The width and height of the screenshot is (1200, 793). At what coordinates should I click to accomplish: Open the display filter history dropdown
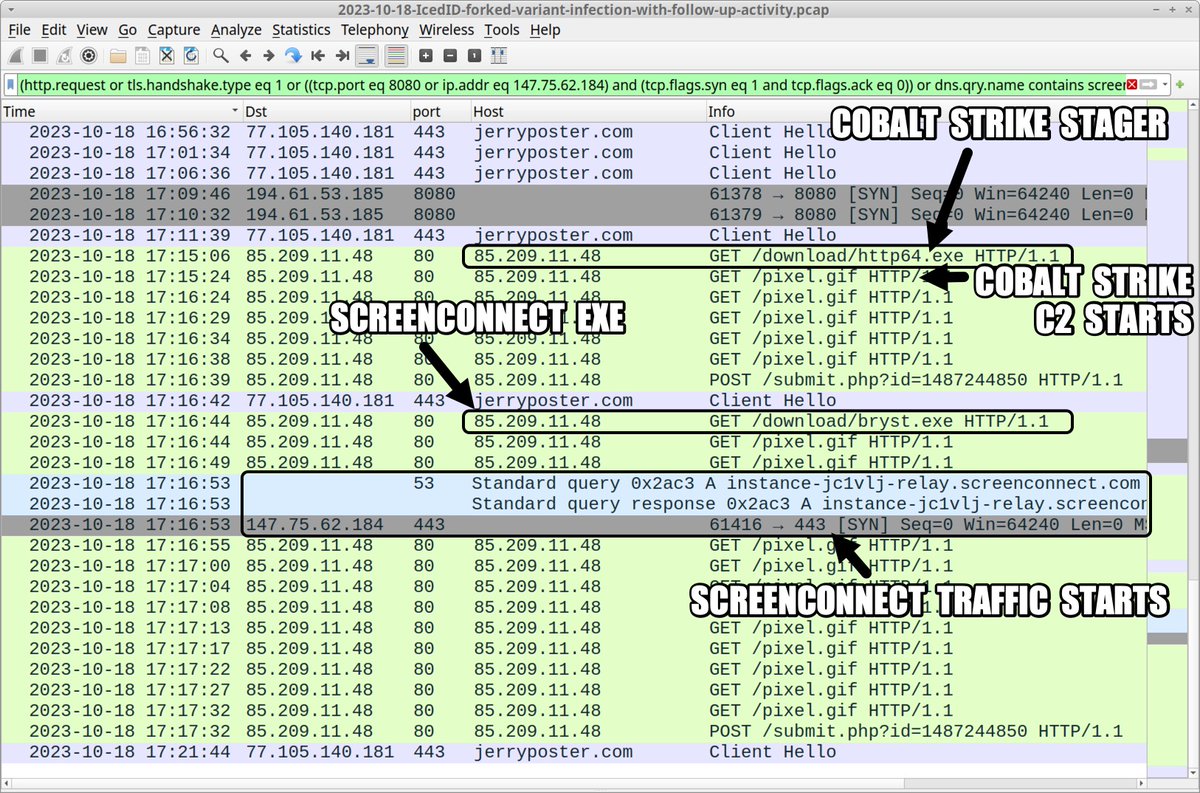[x=1165, y=86]
